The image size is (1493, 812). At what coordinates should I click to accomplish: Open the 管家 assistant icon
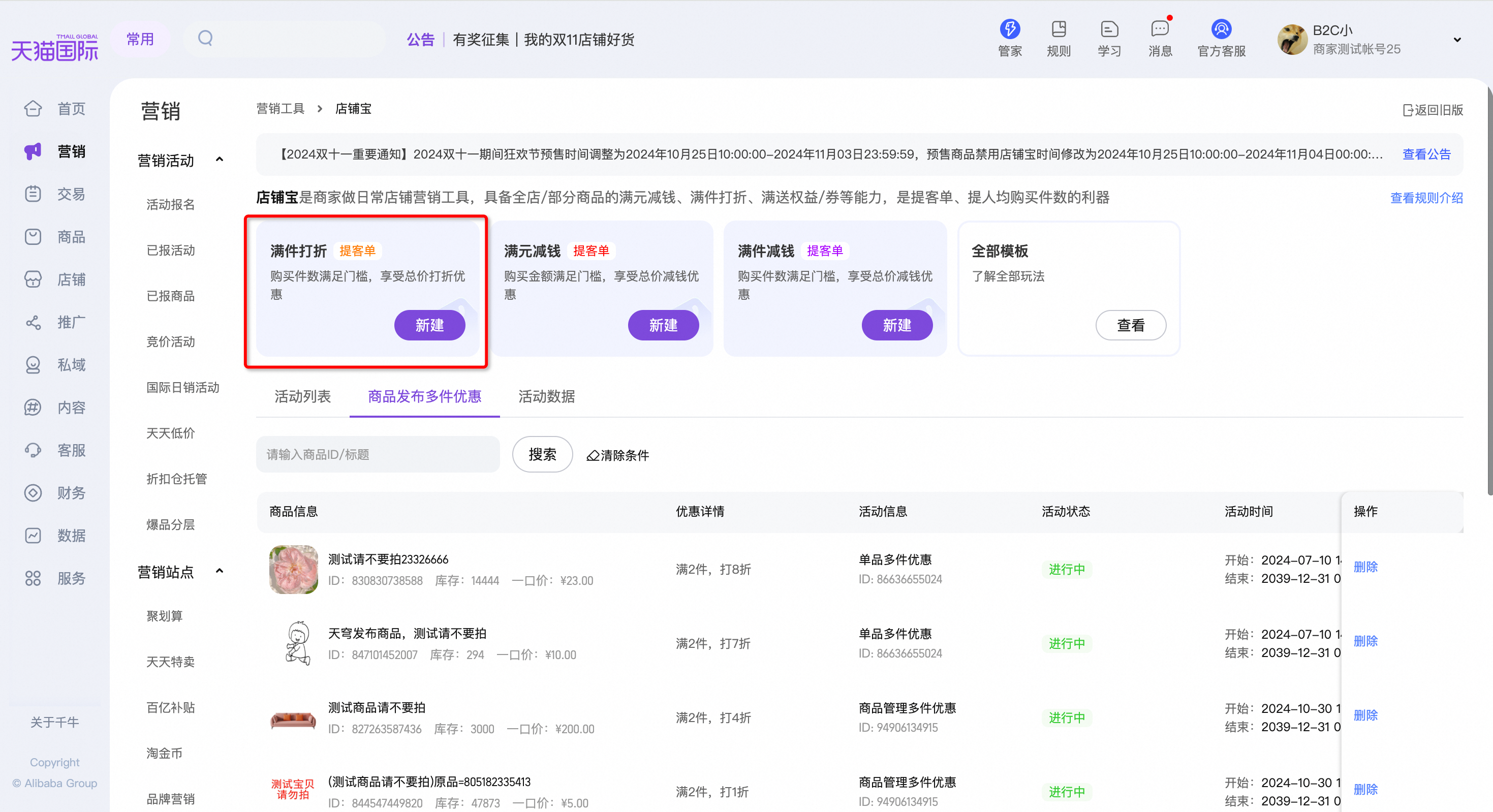1010,38
